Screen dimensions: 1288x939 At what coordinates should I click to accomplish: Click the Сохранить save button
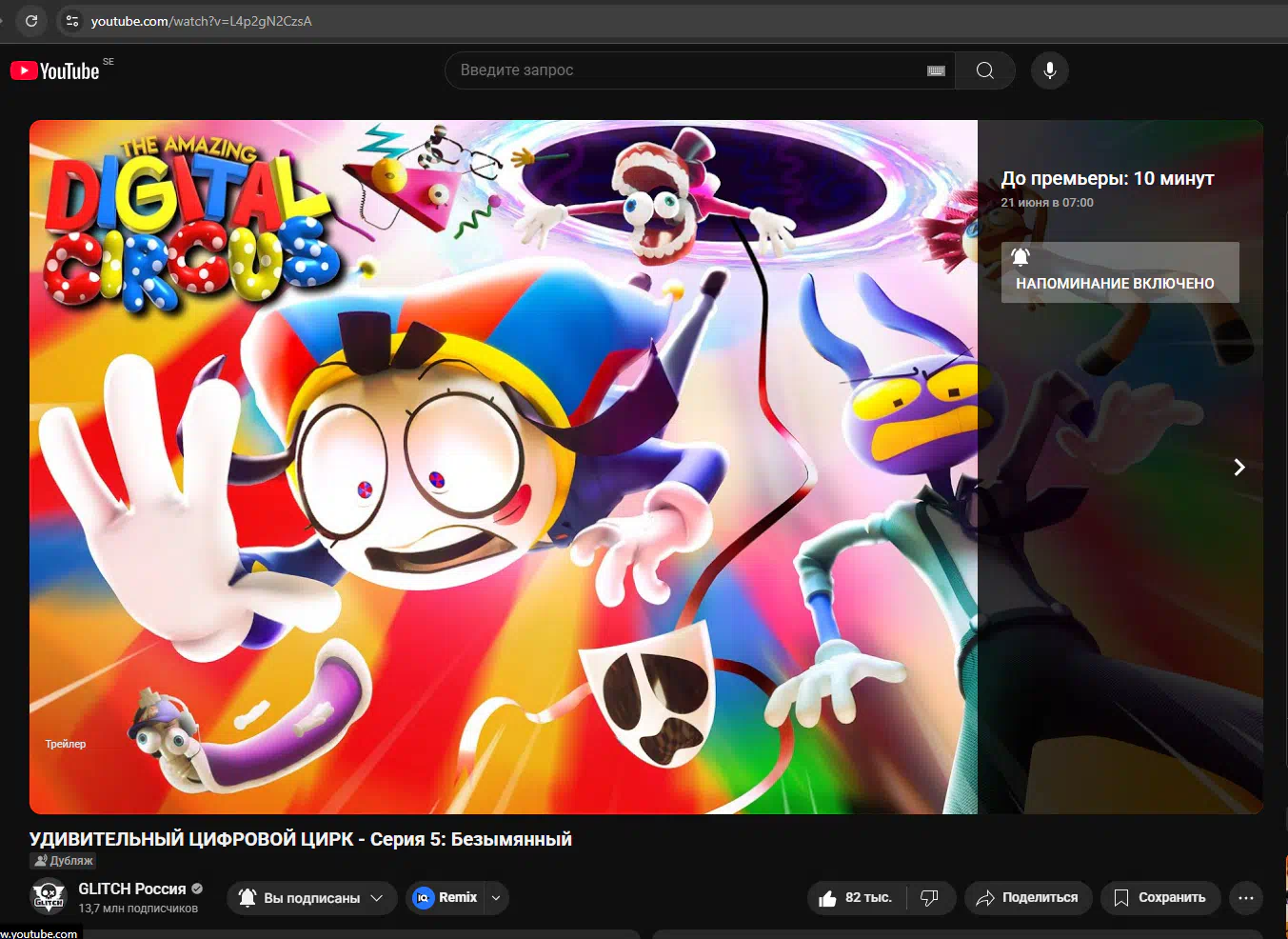tap(1160, 898)
